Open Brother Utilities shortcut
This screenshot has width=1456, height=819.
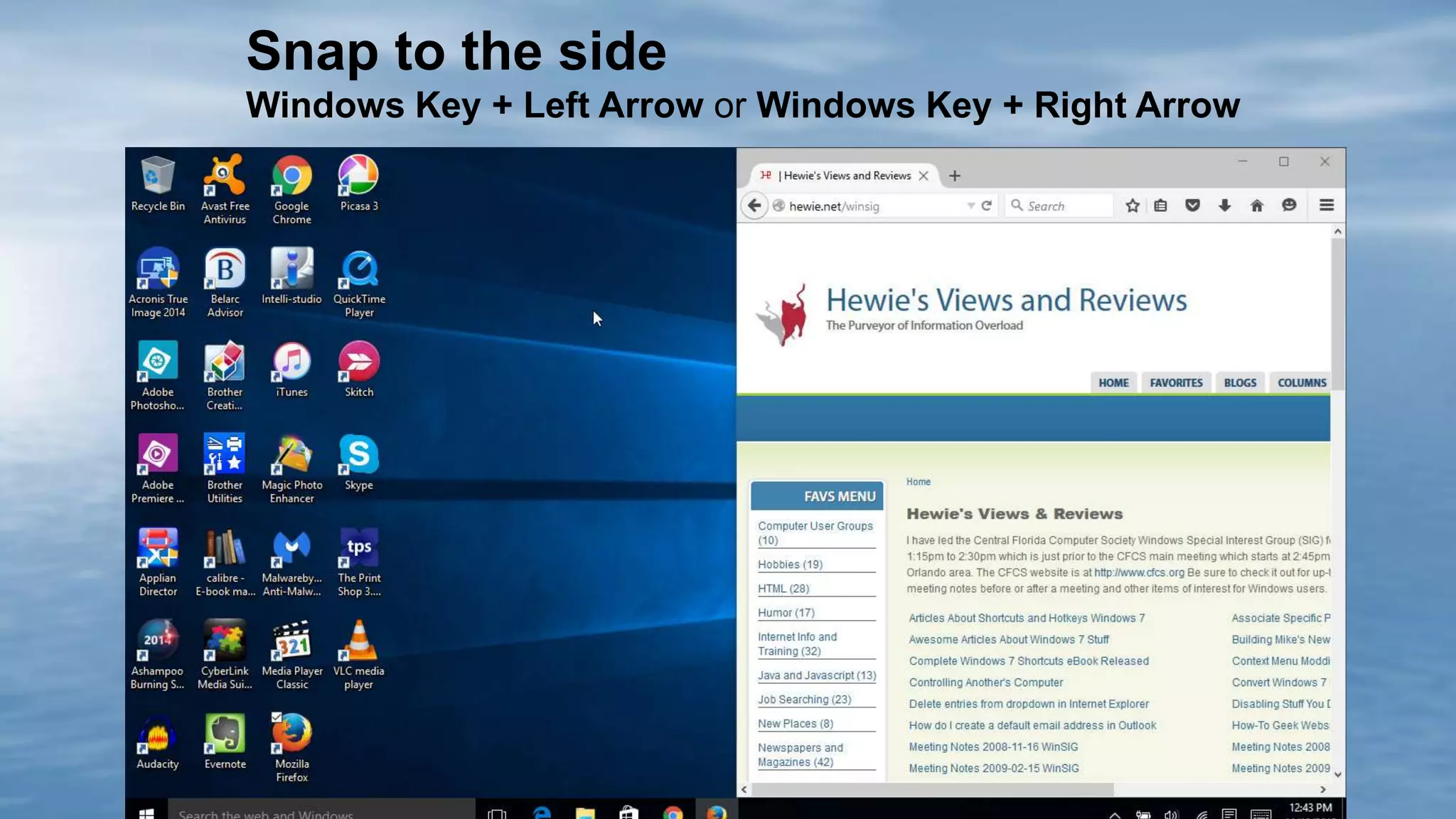coord(225,469)
